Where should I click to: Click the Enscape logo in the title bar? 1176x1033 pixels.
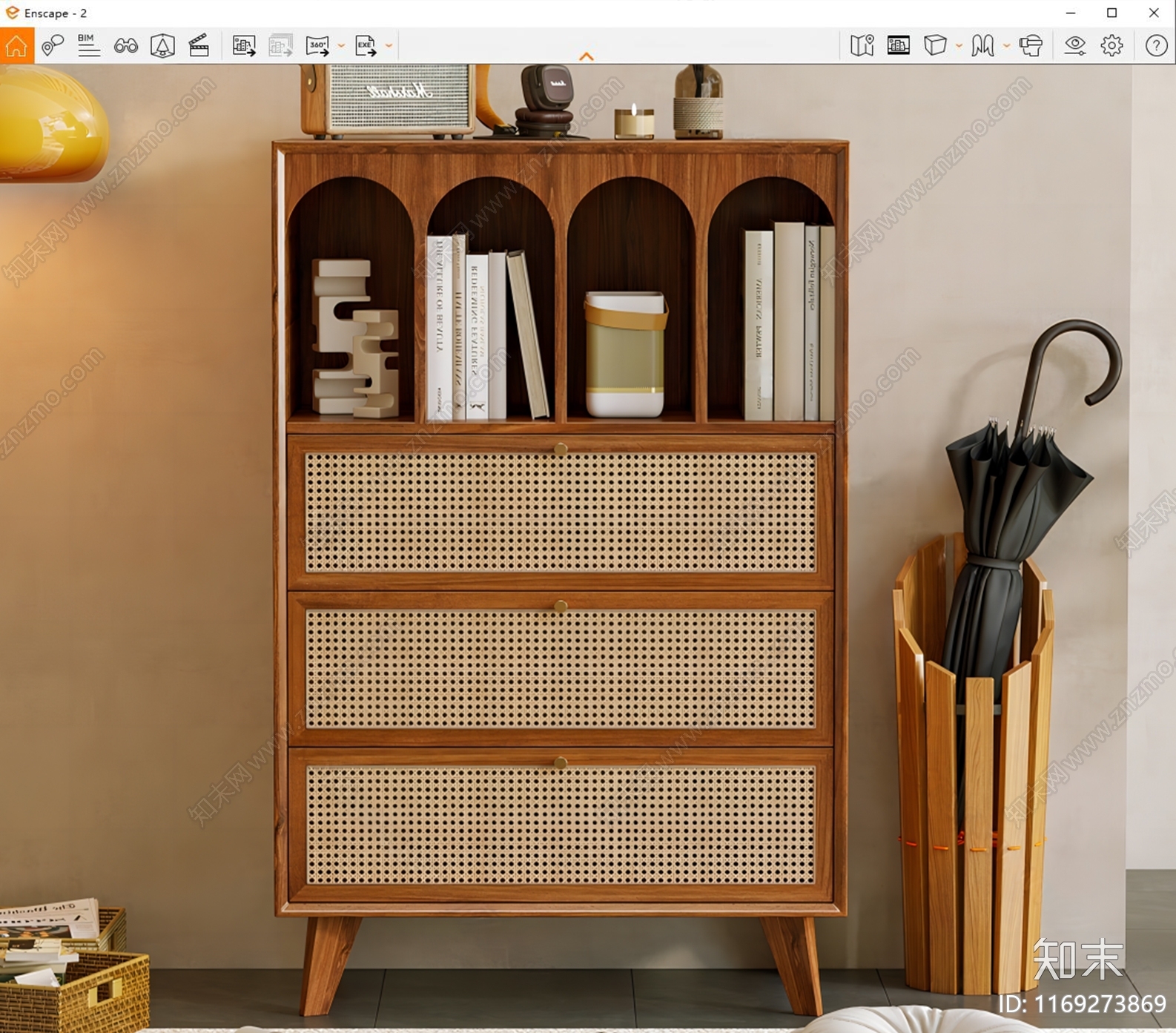click(12, 13)
